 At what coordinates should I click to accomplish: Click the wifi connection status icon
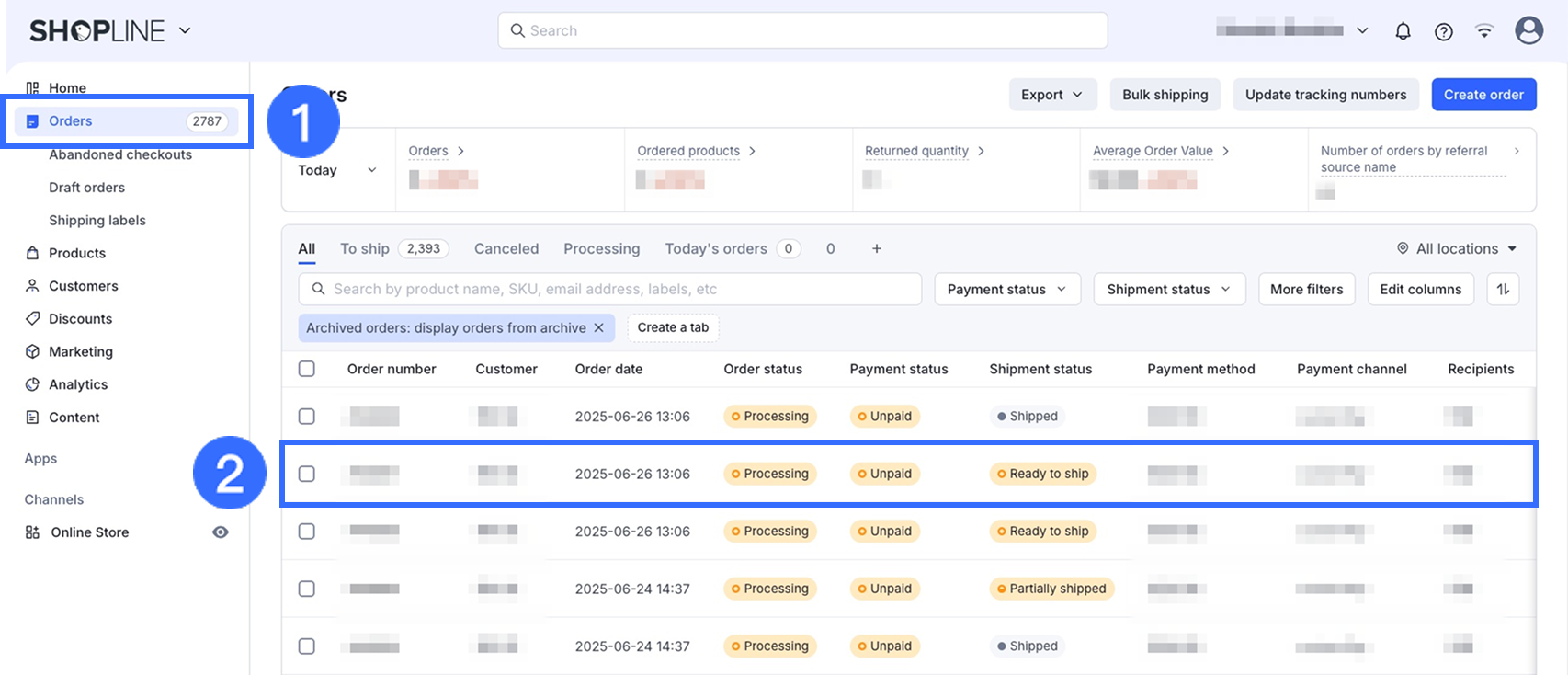tap(1483, 31)
